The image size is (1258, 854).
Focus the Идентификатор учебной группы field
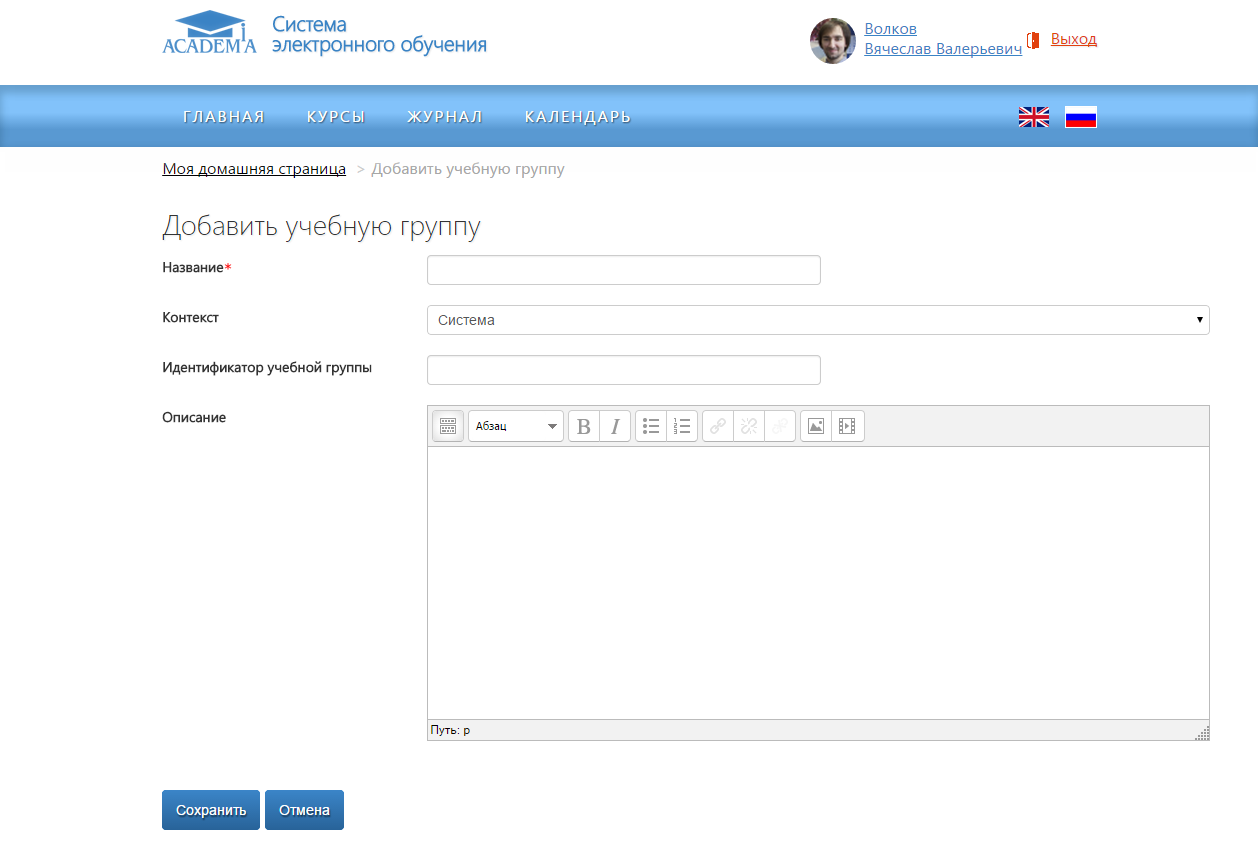[623, 370]
